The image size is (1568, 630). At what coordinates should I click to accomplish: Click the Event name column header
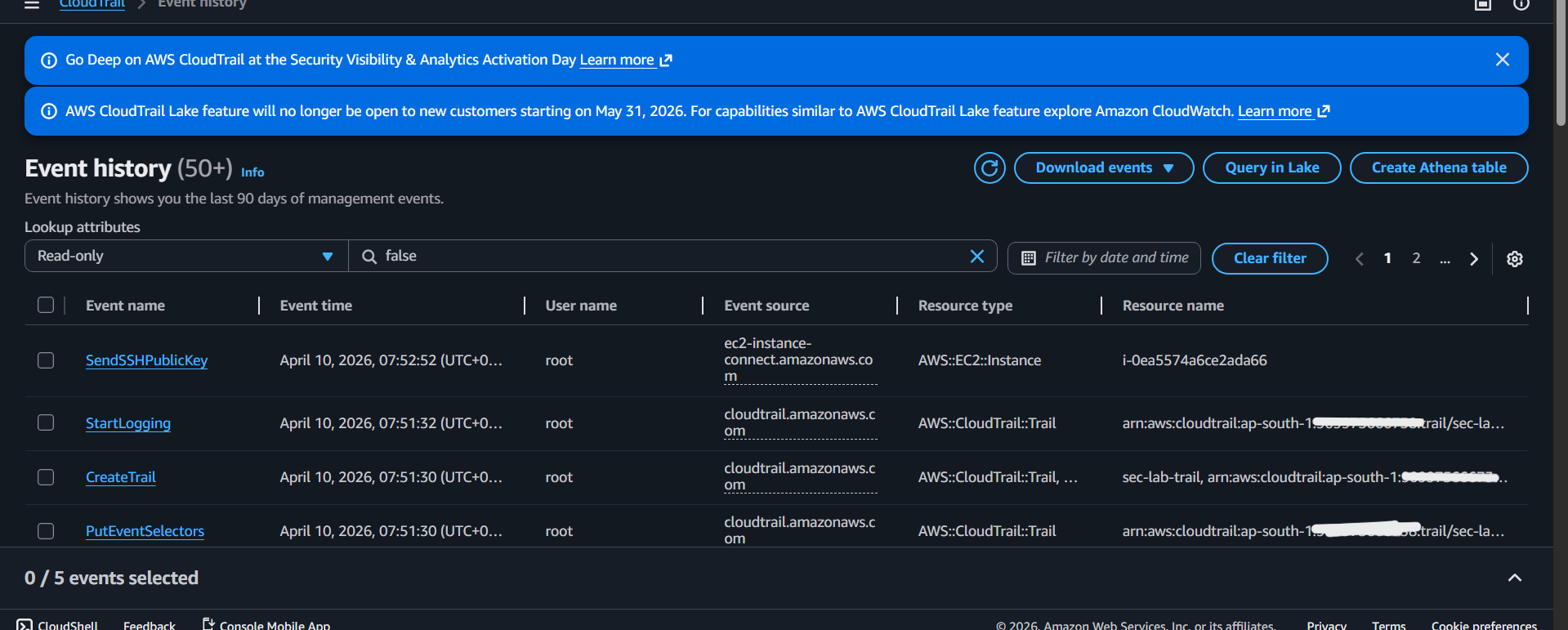click(125, 306)
